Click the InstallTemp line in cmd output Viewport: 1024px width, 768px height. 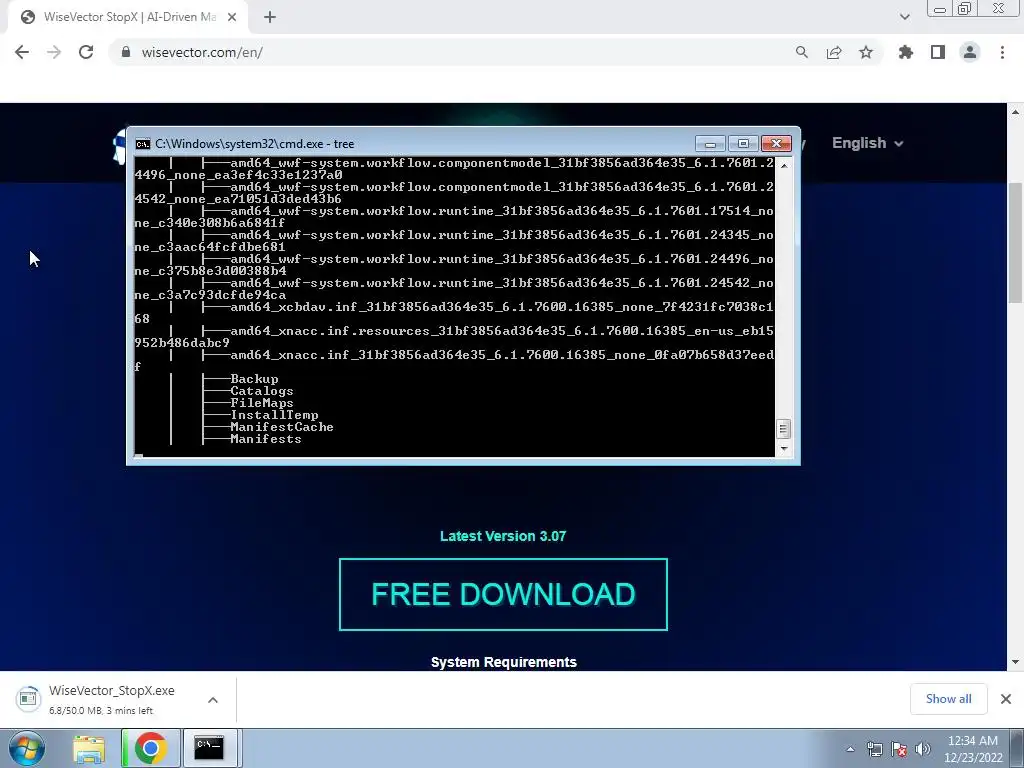point(274,415)
